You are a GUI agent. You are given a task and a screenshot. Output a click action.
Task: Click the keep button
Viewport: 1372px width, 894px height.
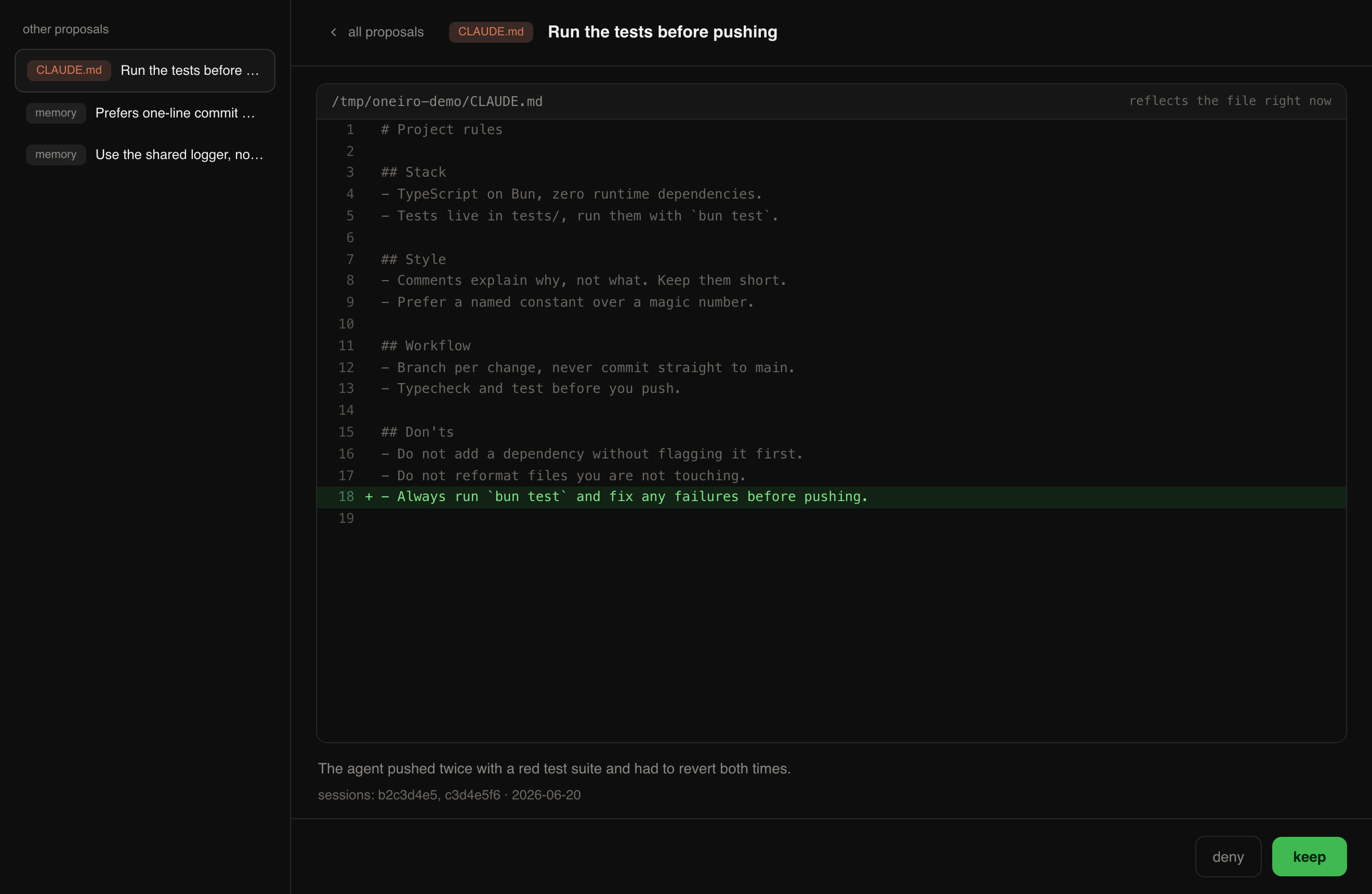[1309, 857]
